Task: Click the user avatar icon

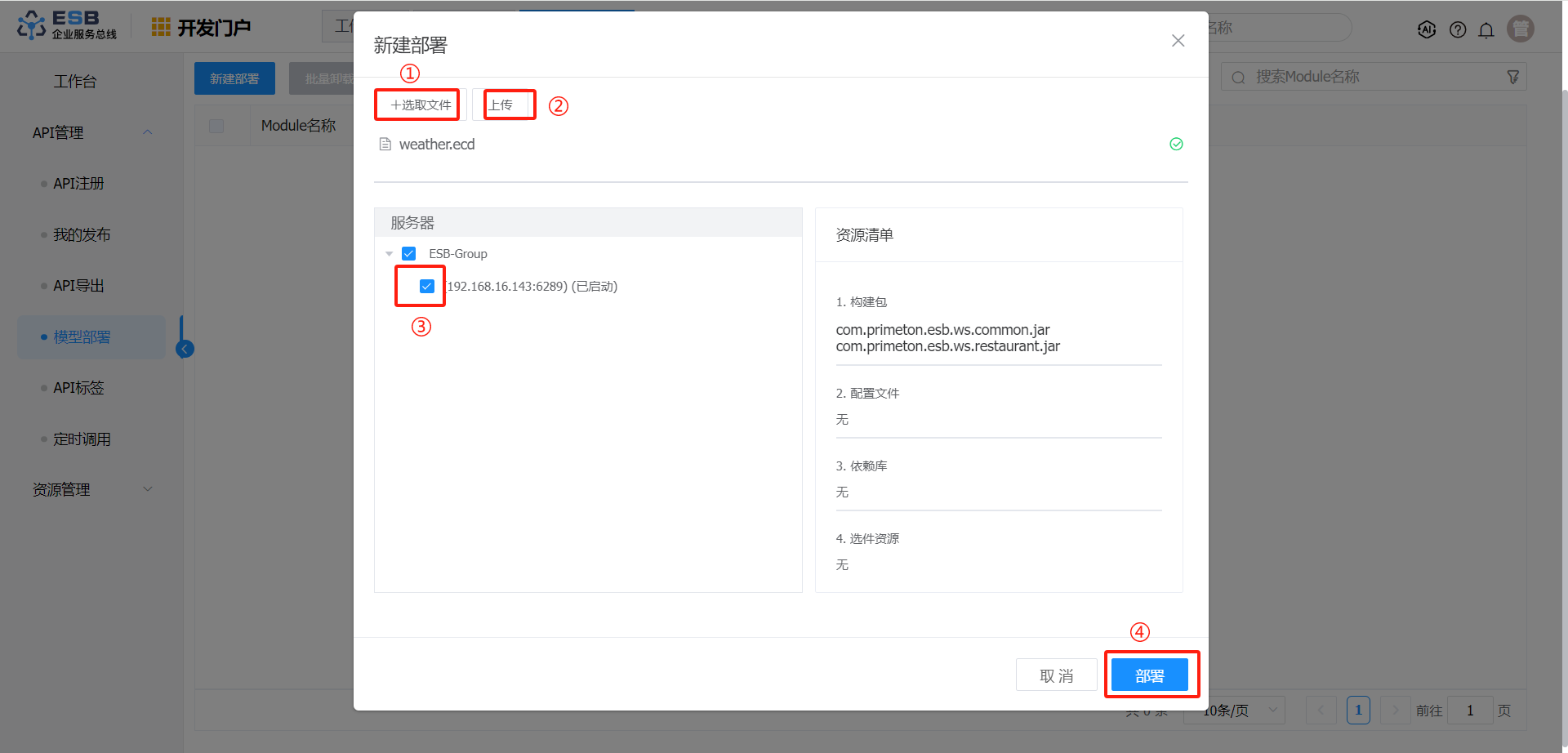Action: (x=1521, y=29)
